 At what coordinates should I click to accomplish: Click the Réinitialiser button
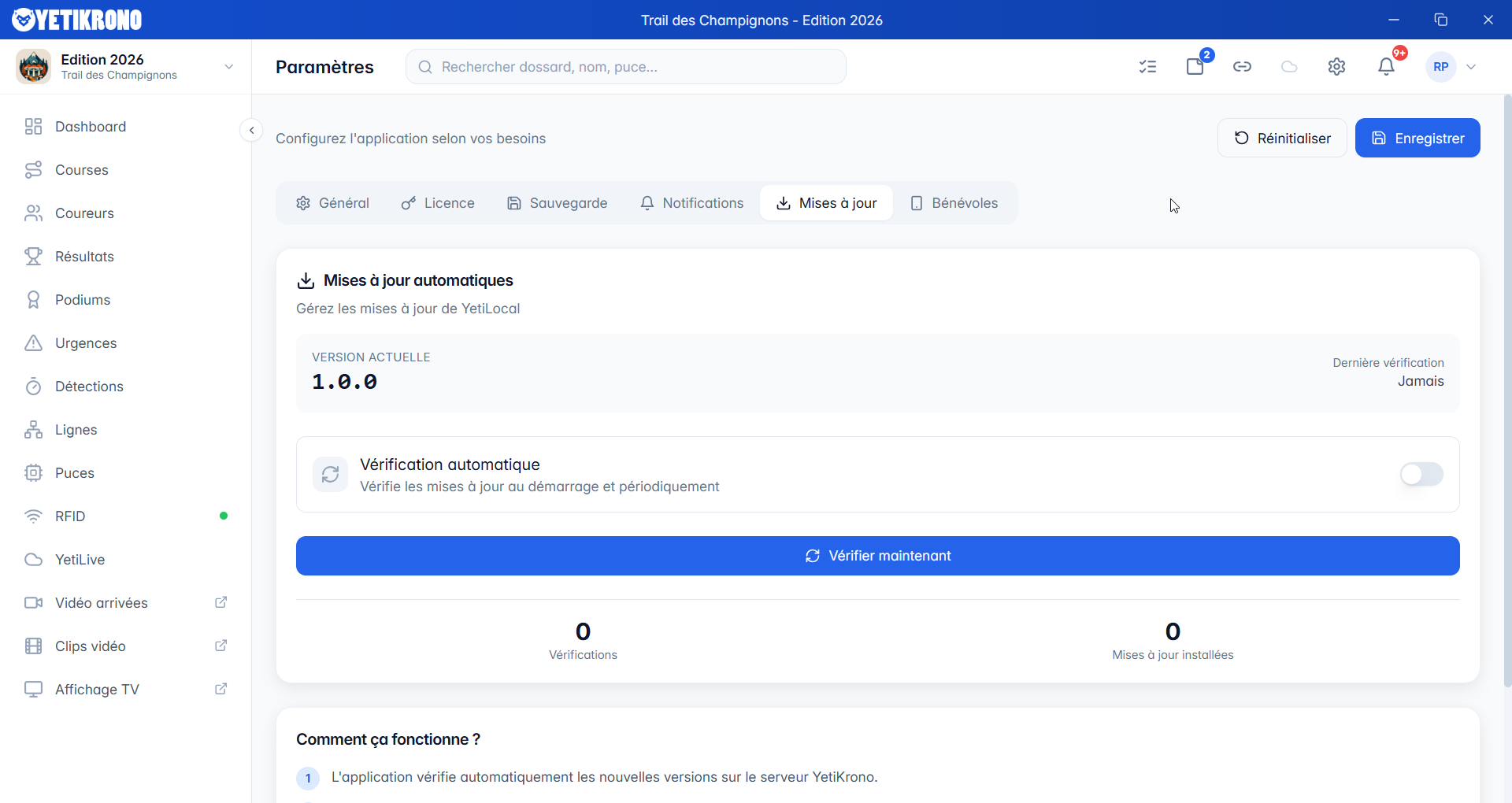(1281, 138)
